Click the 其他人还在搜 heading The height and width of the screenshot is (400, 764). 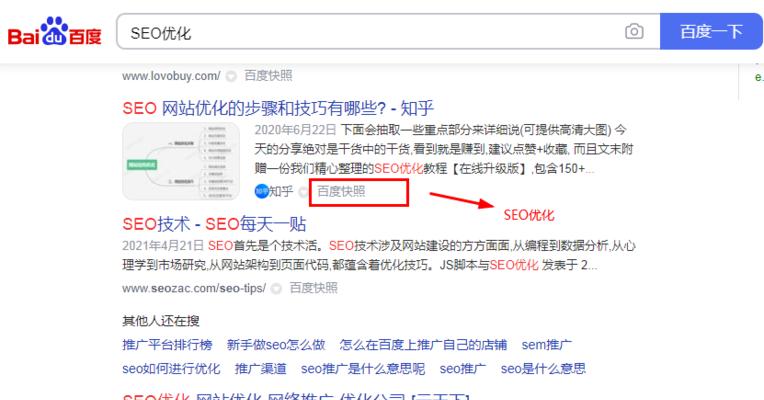coord(161,321)
